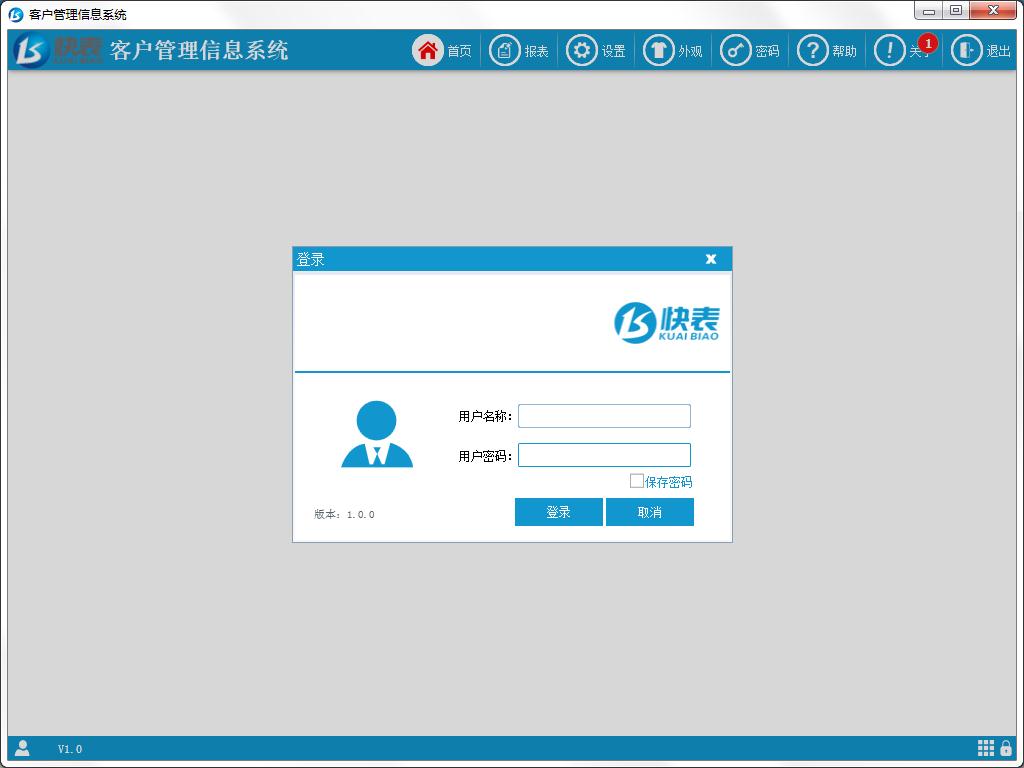Maximize the application window

[956, 10]
